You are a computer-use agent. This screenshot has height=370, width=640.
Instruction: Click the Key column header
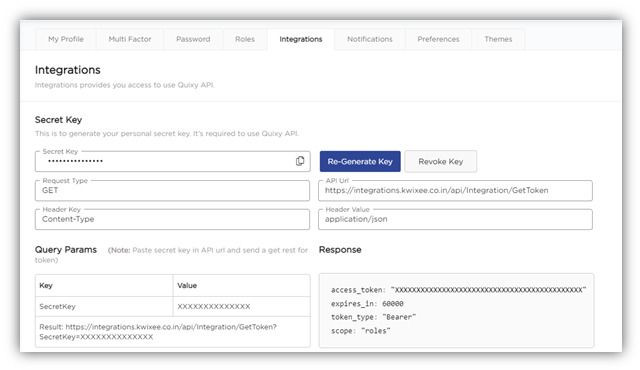104,286
